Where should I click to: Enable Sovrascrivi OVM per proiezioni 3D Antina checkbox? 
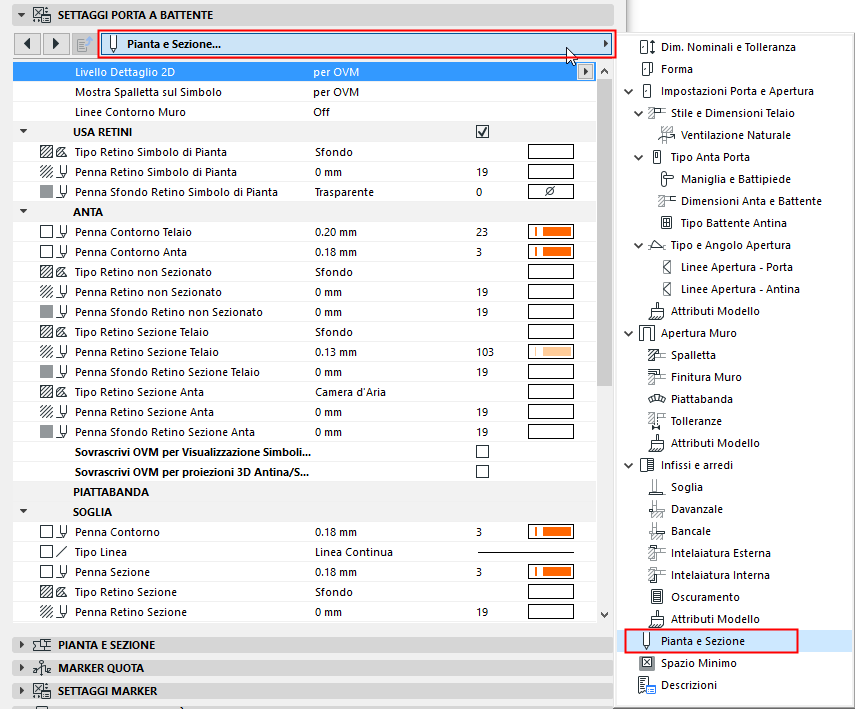click(482, 471)
